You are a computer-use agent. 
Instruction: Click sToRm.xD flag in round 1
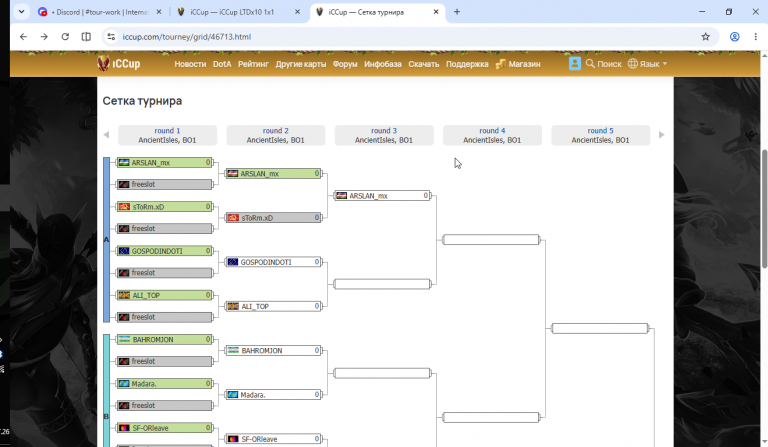(124, 207)
